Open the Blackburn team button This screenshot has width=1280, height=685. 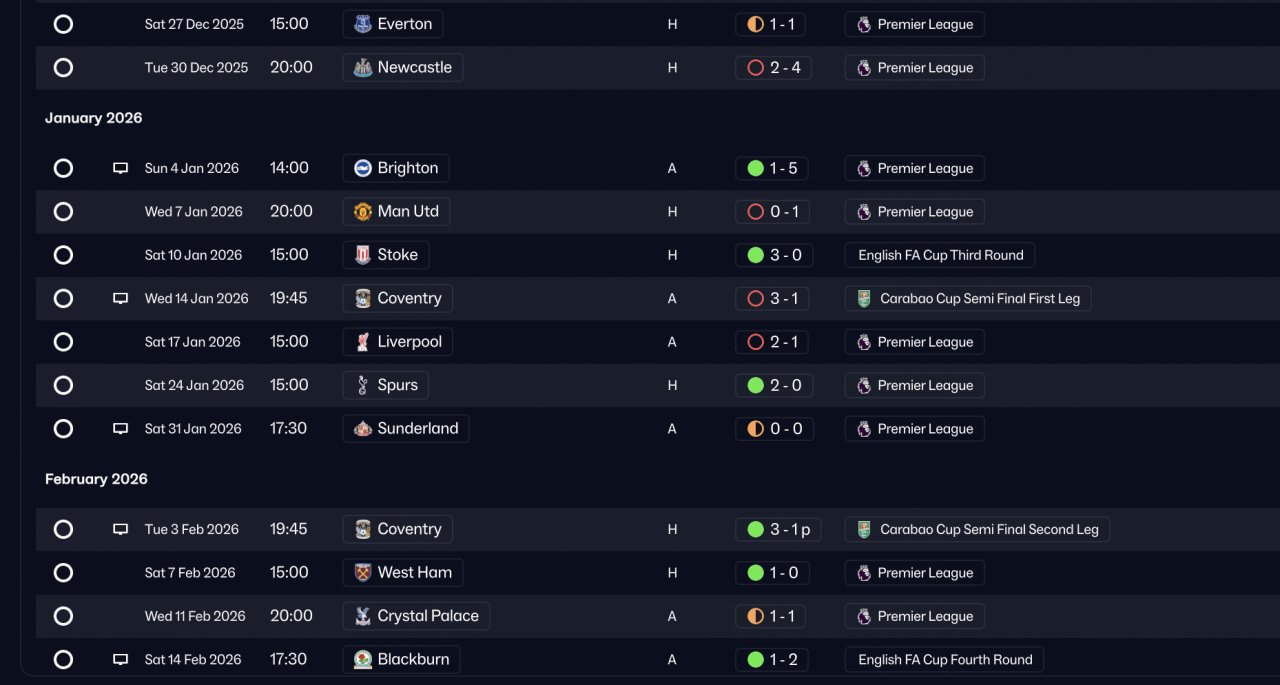point(402,659)
